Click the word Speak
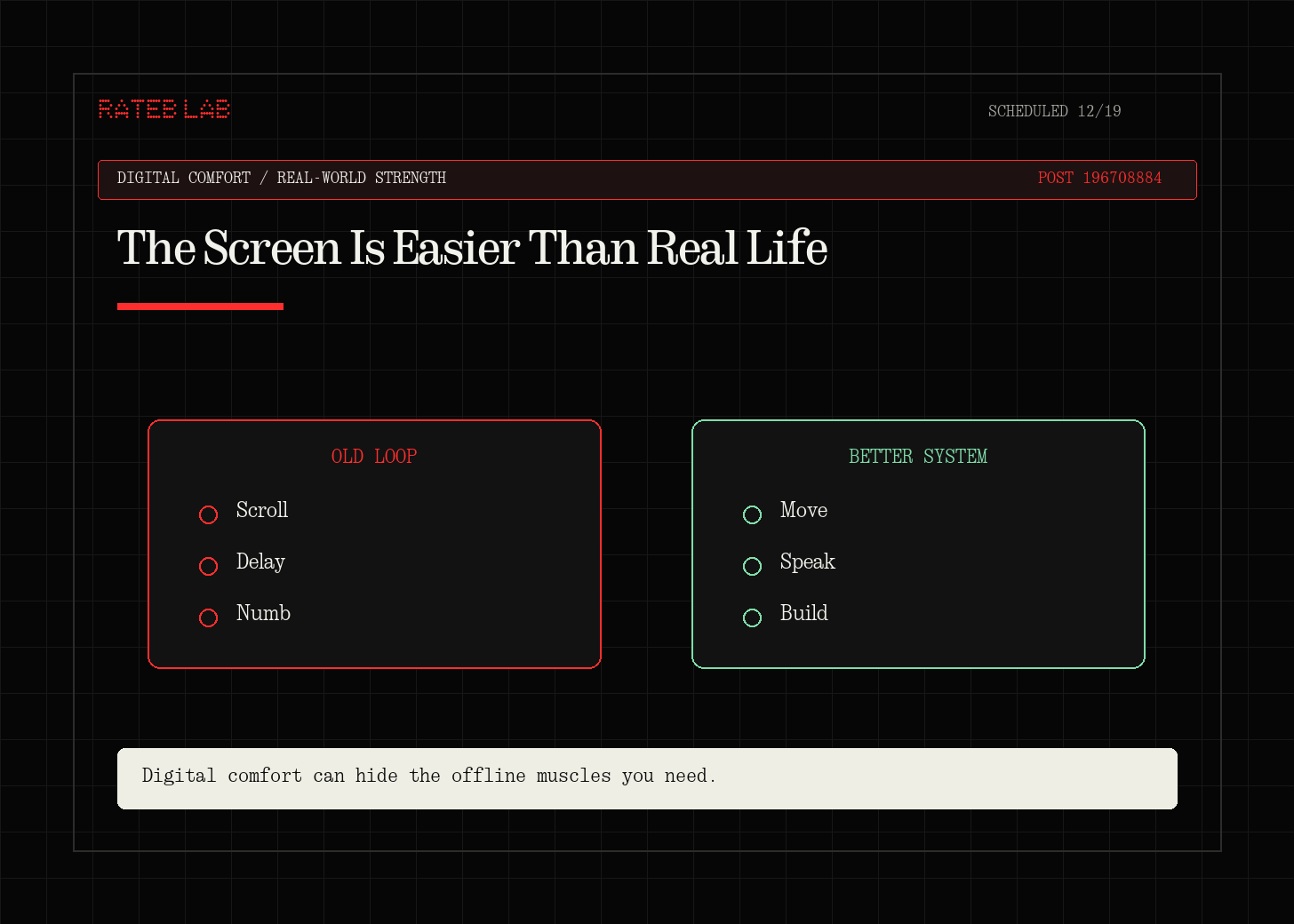 pos(808,562)
